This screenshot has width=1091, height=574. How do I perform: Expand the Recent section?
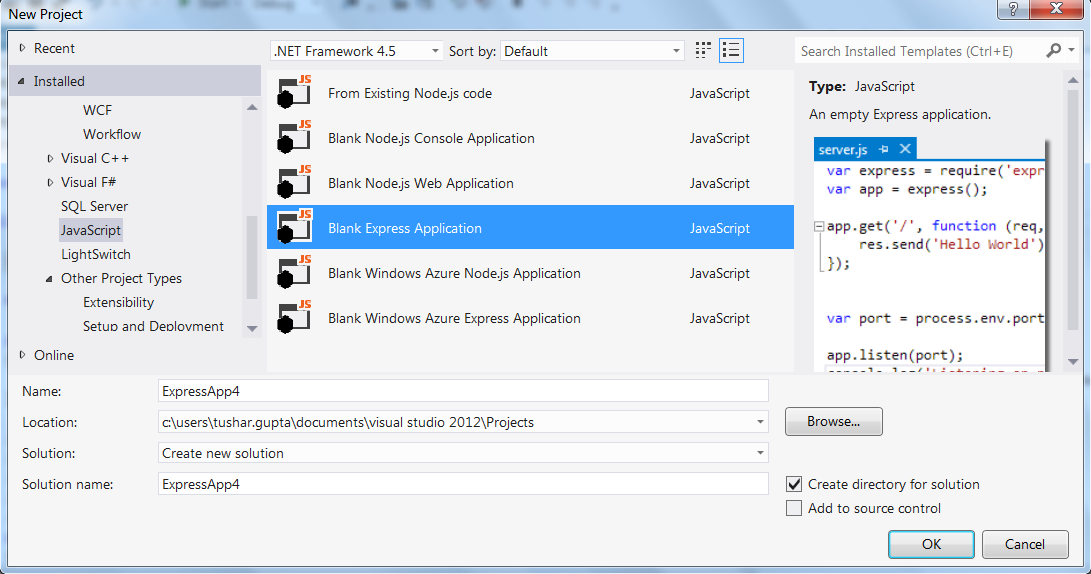[23, 48]
